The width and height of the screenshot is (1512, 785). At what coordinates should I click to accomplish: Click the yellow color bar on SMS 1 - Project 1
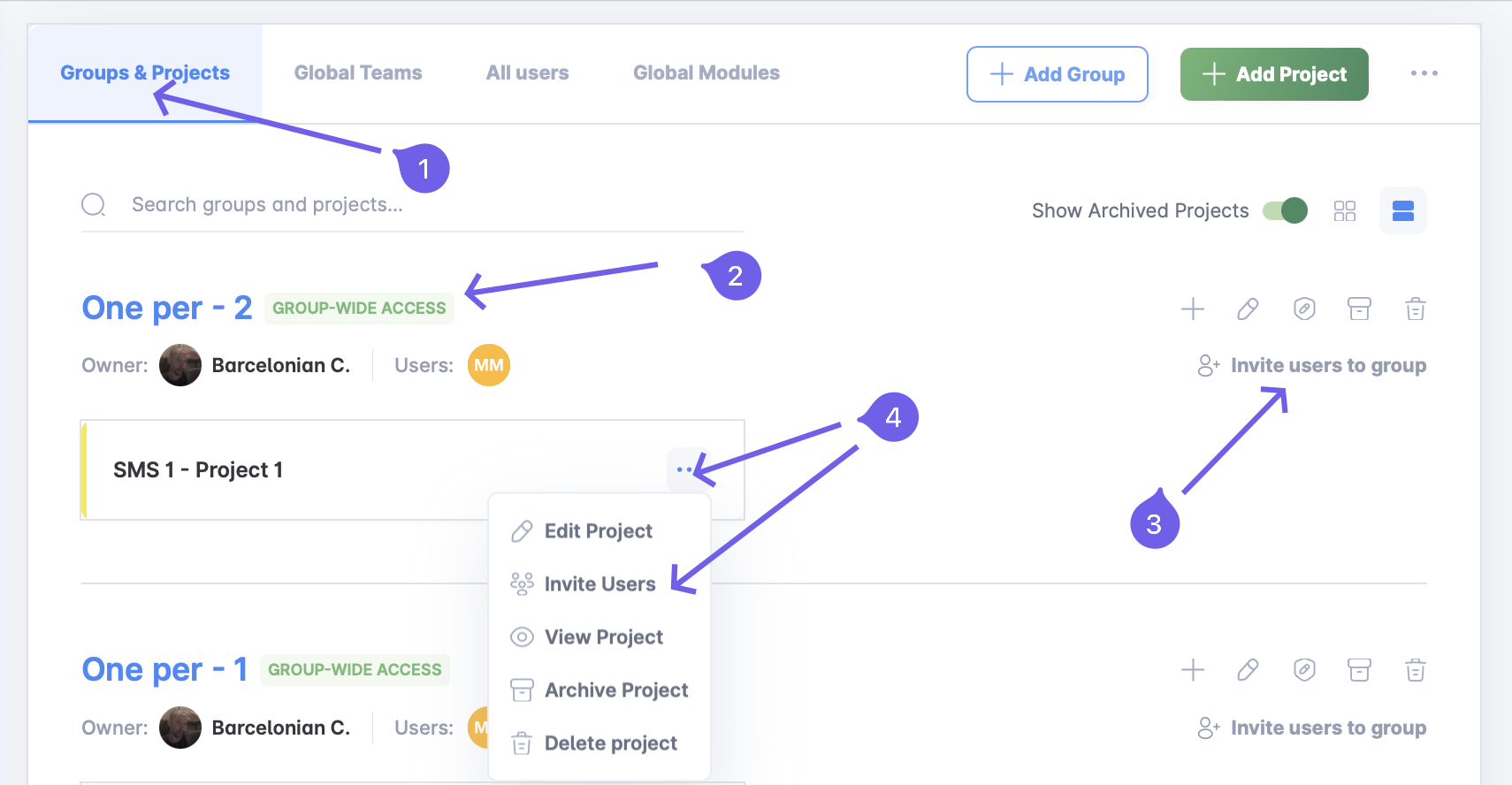[84, 469]
